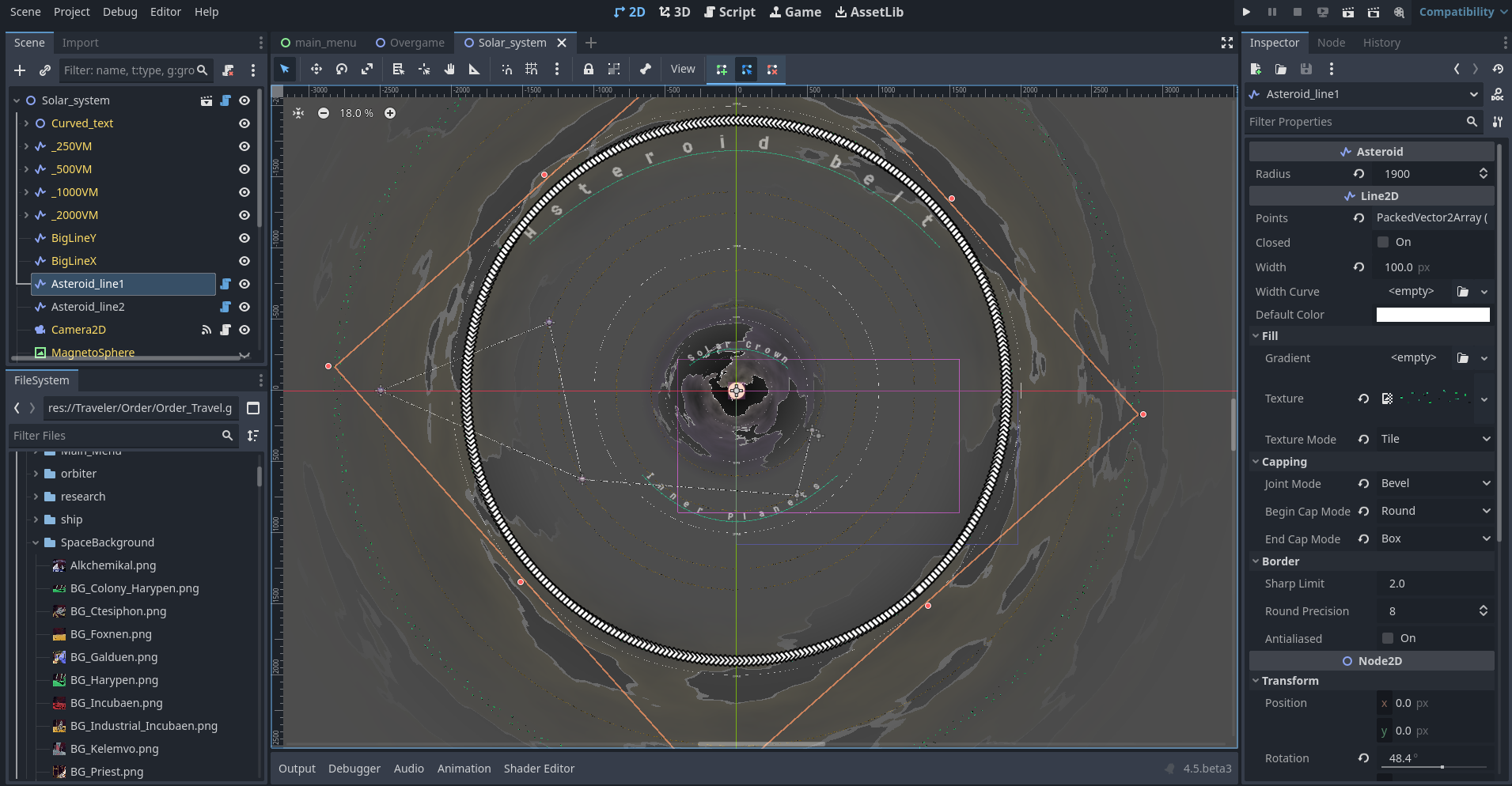Viewport: 1512px width, 786px height.
Task: Switch to the AssetLib workspace
Action: click(x=869, y=12)
